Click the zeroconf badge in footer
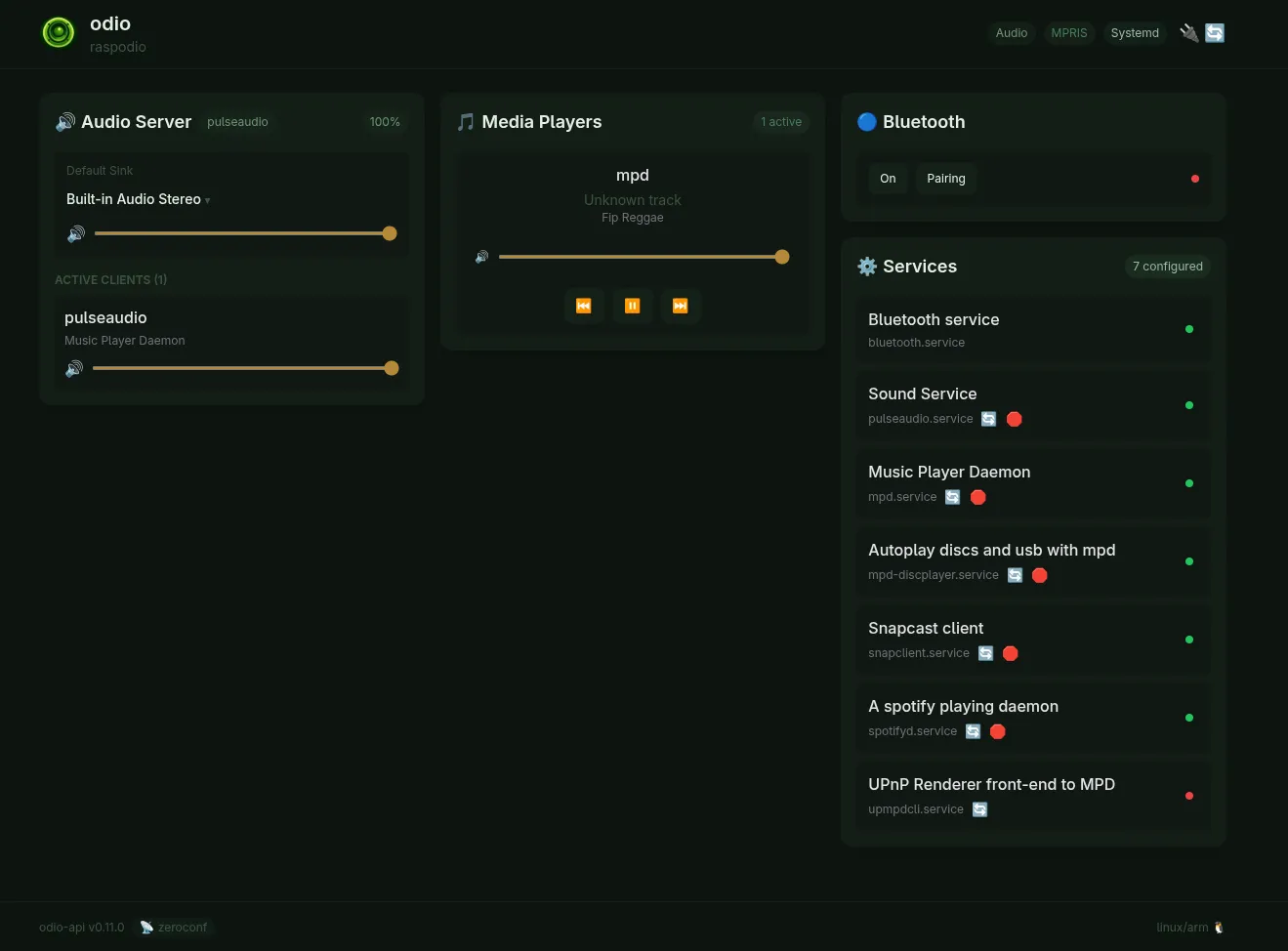1288x951 pixels. pyautogui.click(x=175, y=928)
